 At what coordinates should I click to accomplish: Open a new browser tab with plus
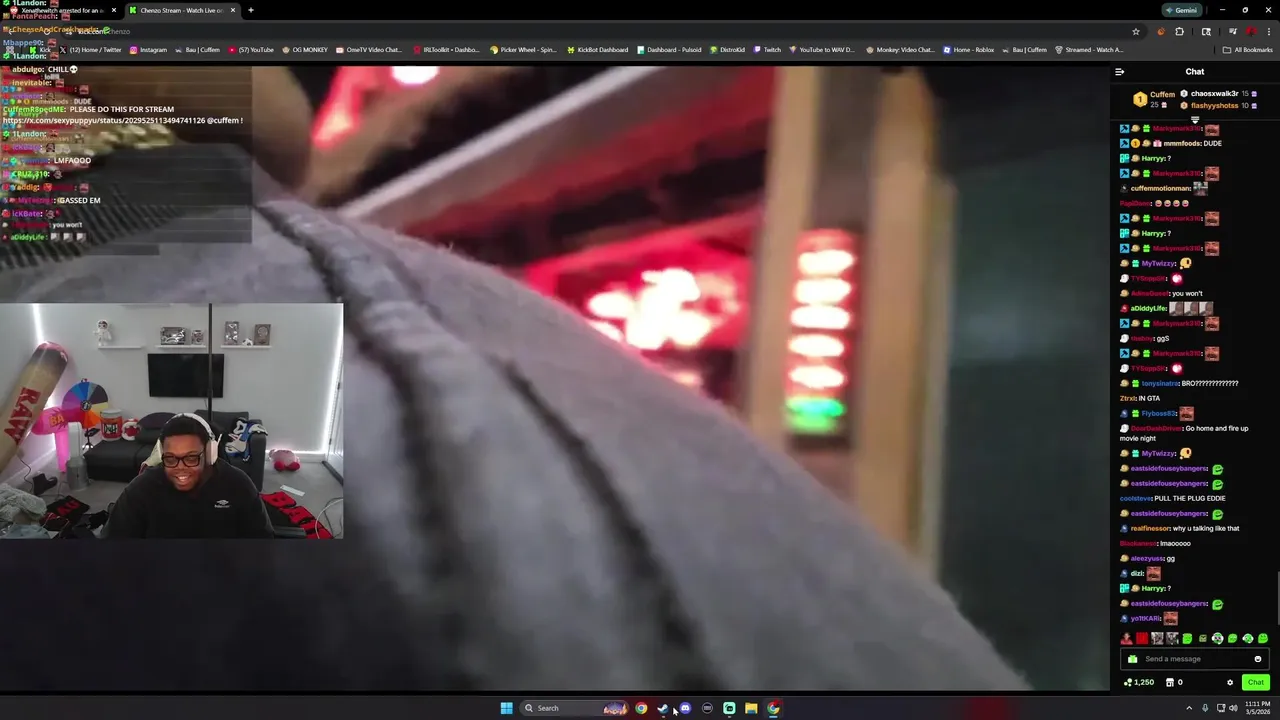coord(251,10)
